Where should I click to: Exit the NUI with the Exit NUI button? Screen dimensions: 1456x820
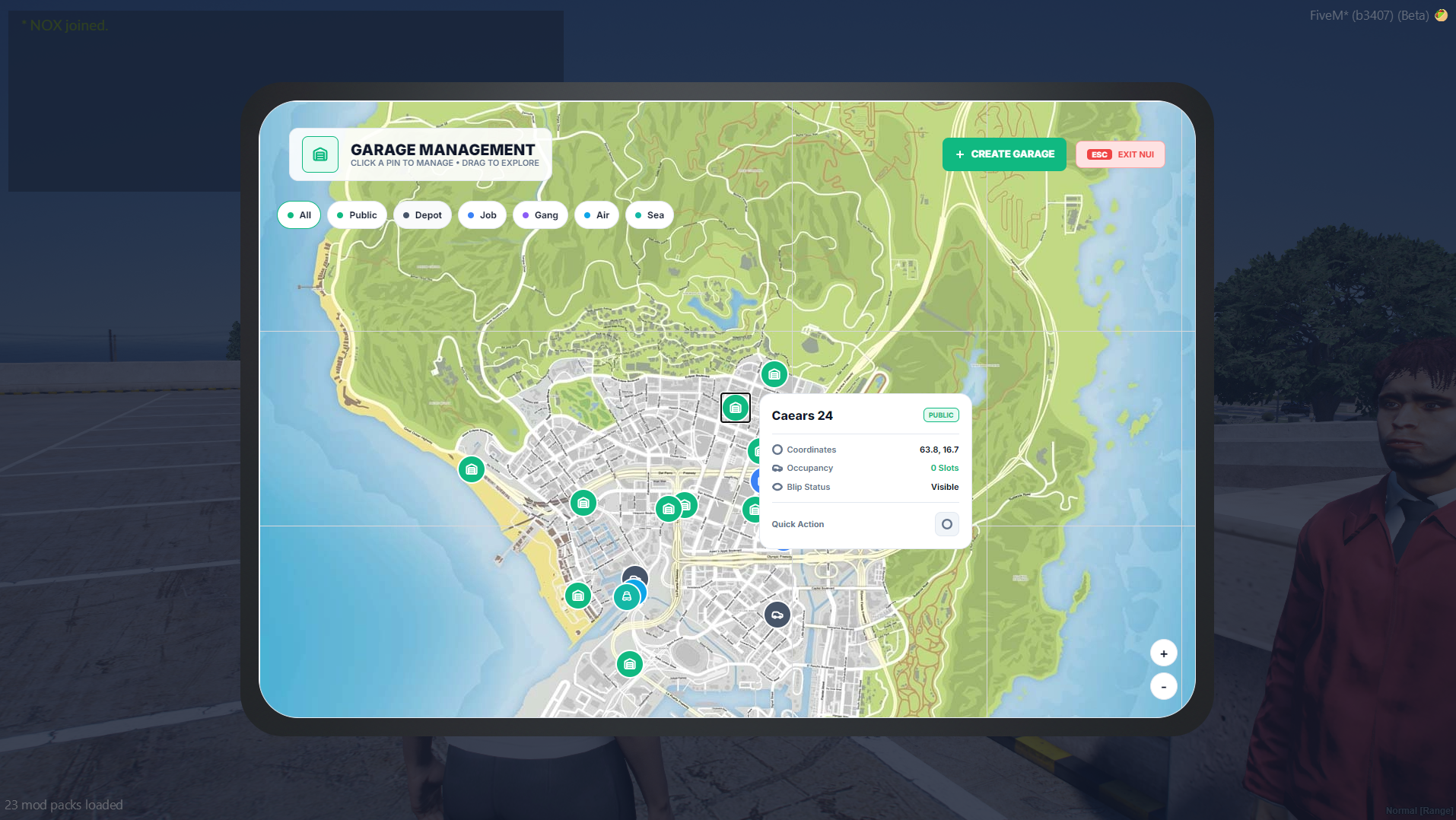[x=1121, y=154]
